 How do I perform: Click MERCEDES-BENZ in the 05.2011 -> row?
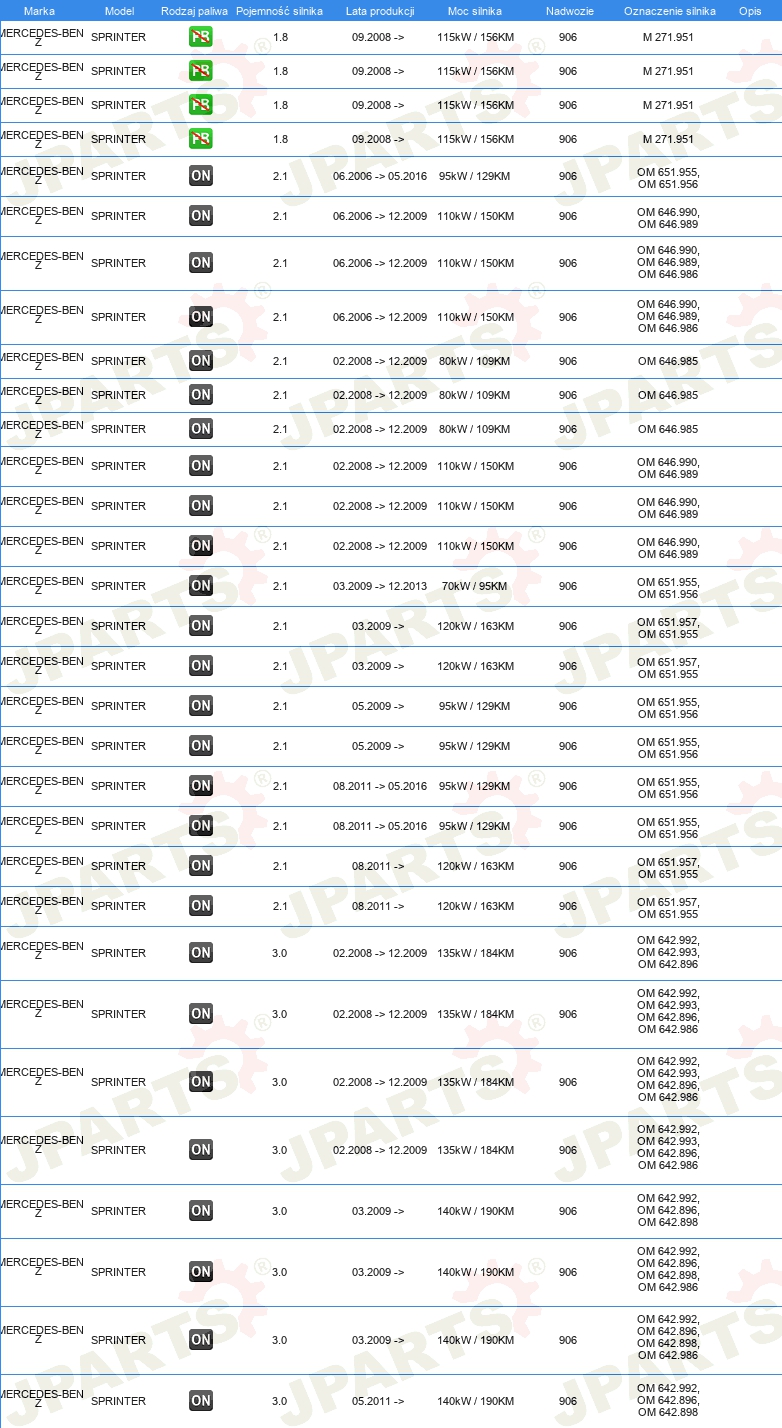[x=42, y=1399]
